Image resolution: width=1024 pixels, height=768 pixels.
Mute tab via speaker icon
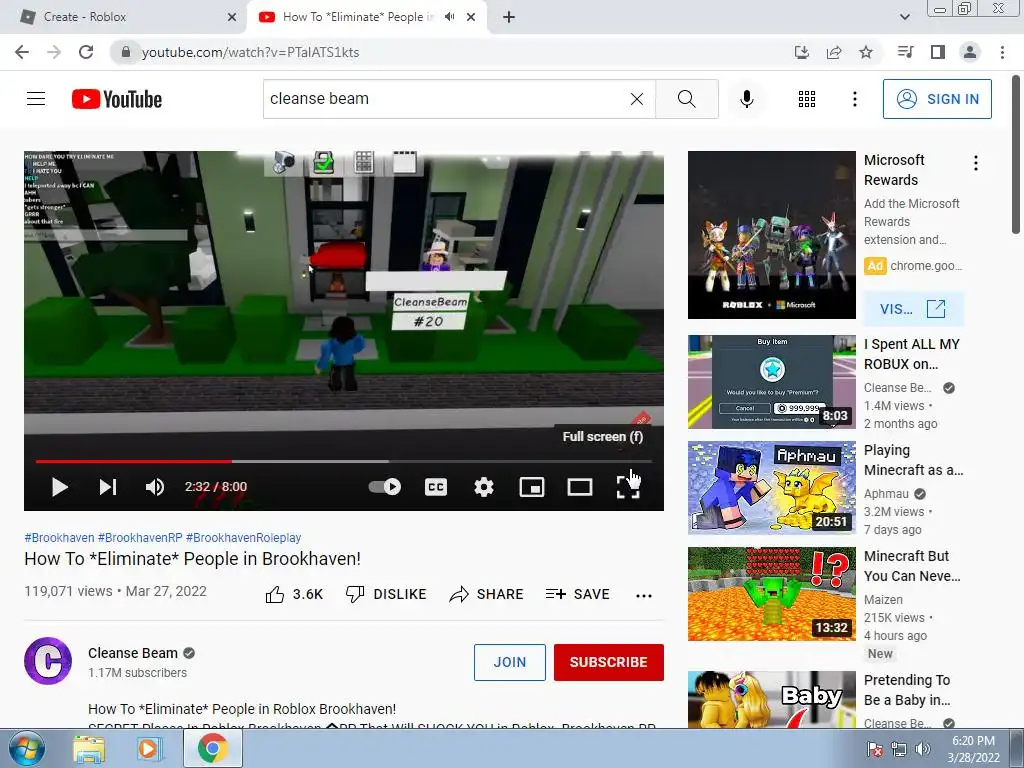(450, 17)
